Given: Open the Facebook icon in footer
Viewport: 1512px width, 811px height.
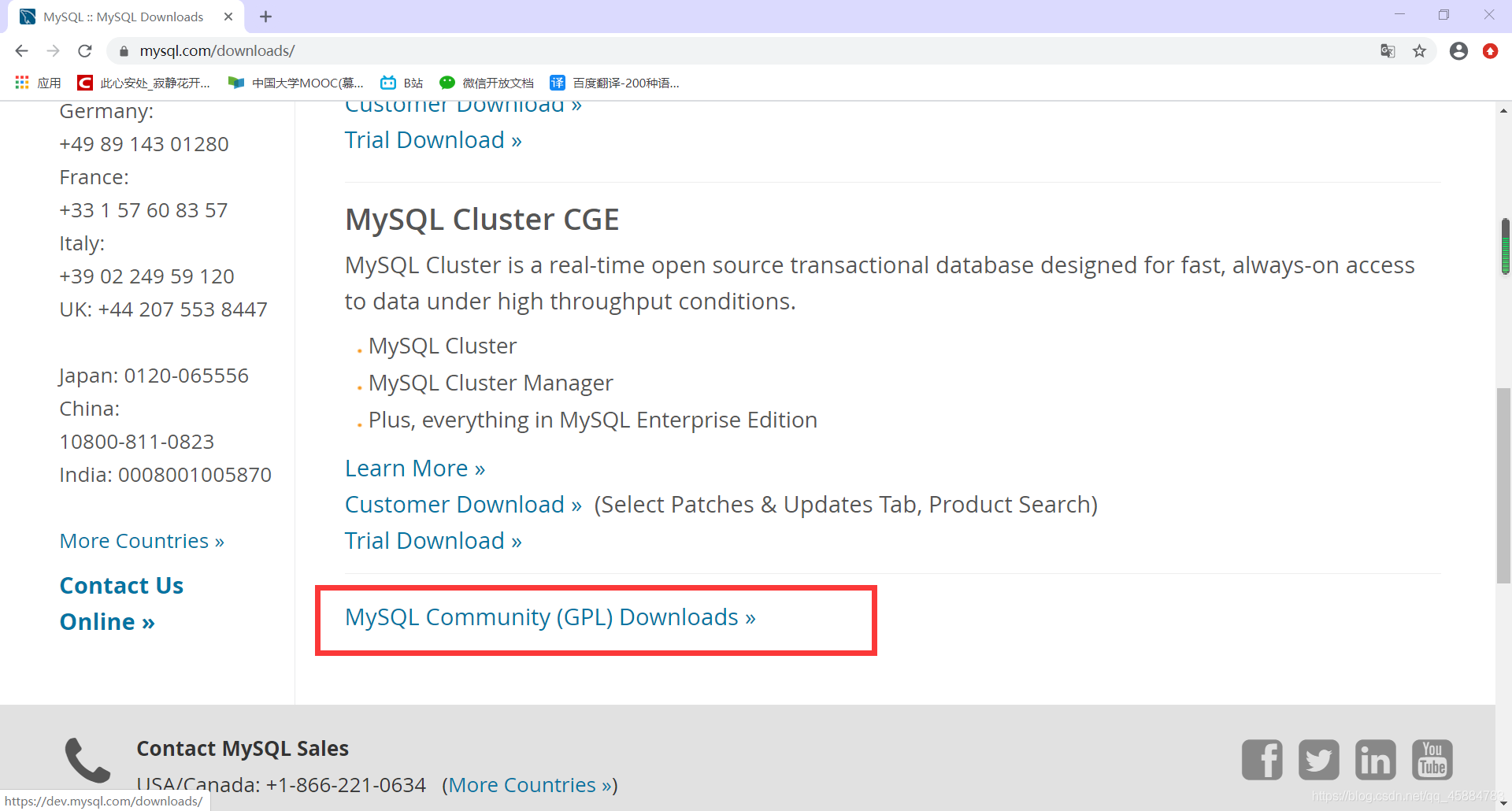Looking at the screenshot, I should [x=1262, y=760].
